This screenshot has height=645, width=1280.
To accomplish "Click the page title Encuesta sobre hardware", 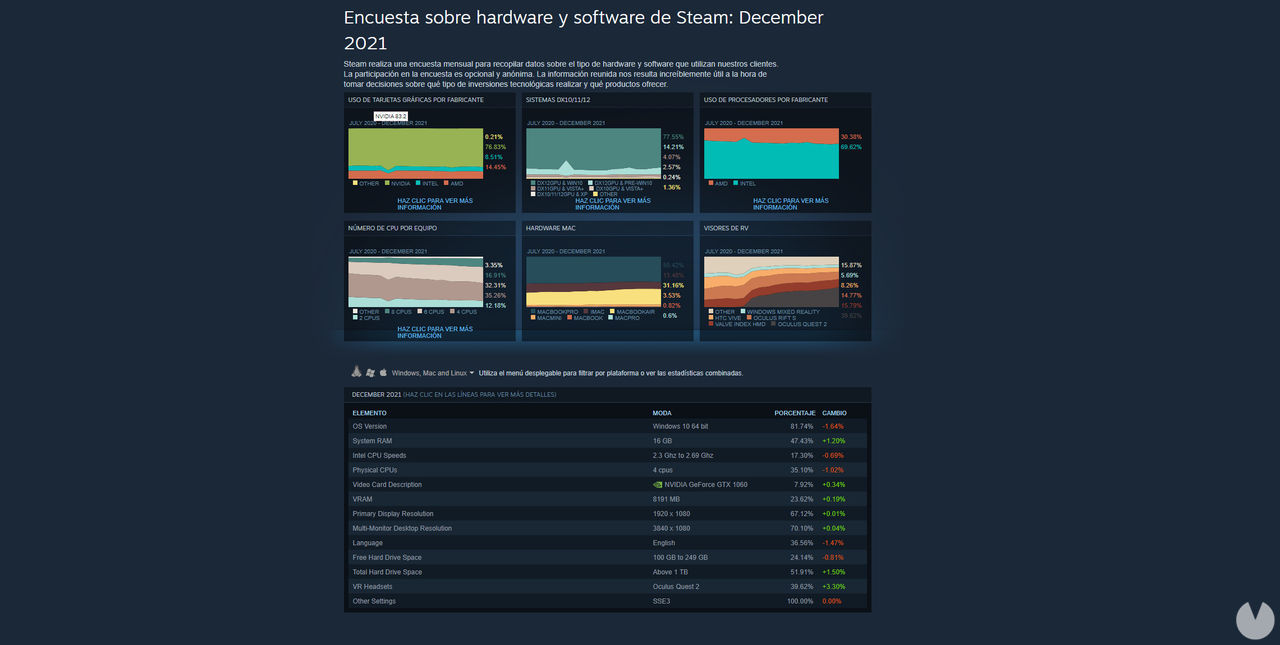I will tap(583, 30).
